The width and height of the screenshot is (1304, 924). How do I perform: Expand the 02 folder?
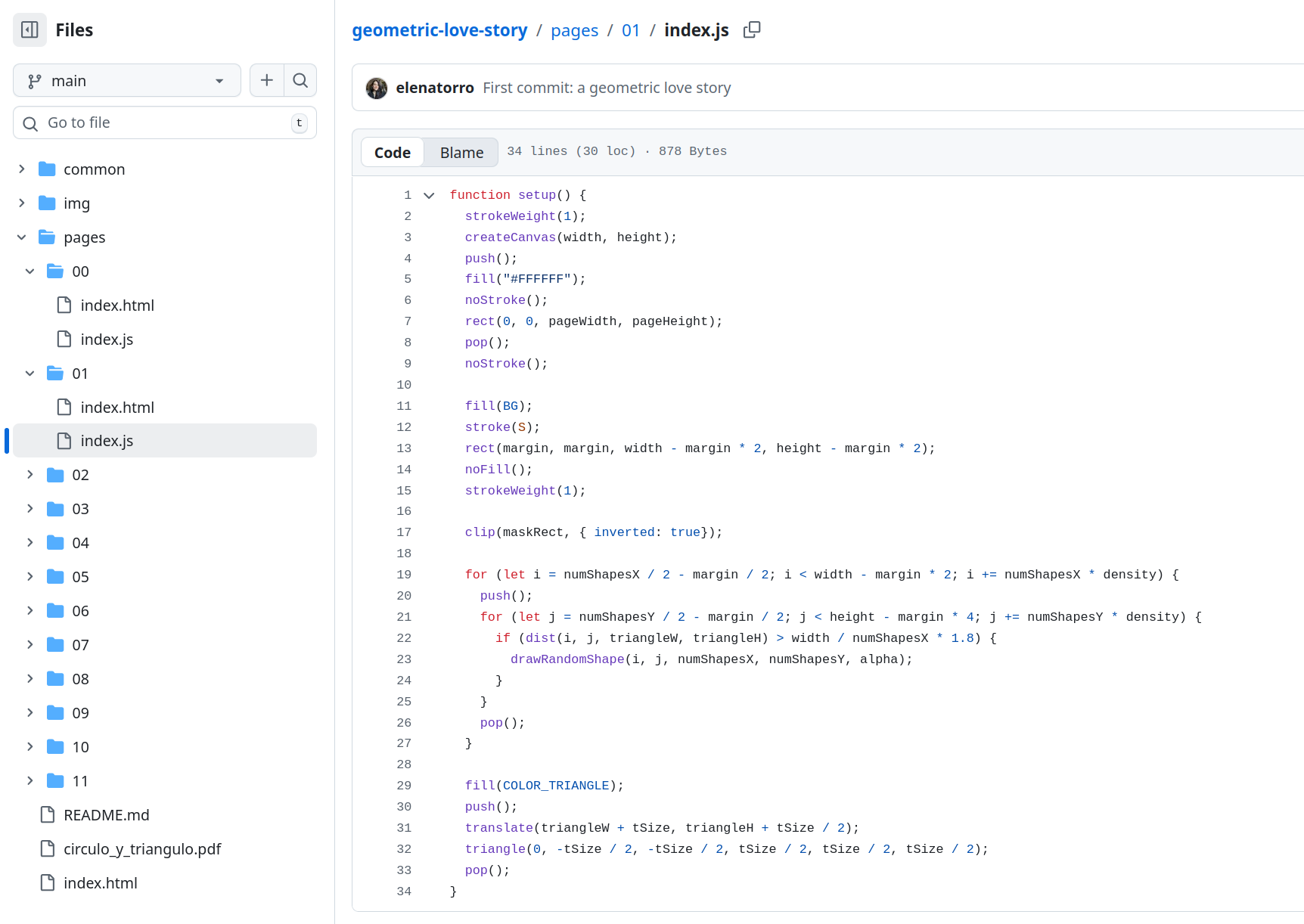pyautogui.click(x=30, y=475)
